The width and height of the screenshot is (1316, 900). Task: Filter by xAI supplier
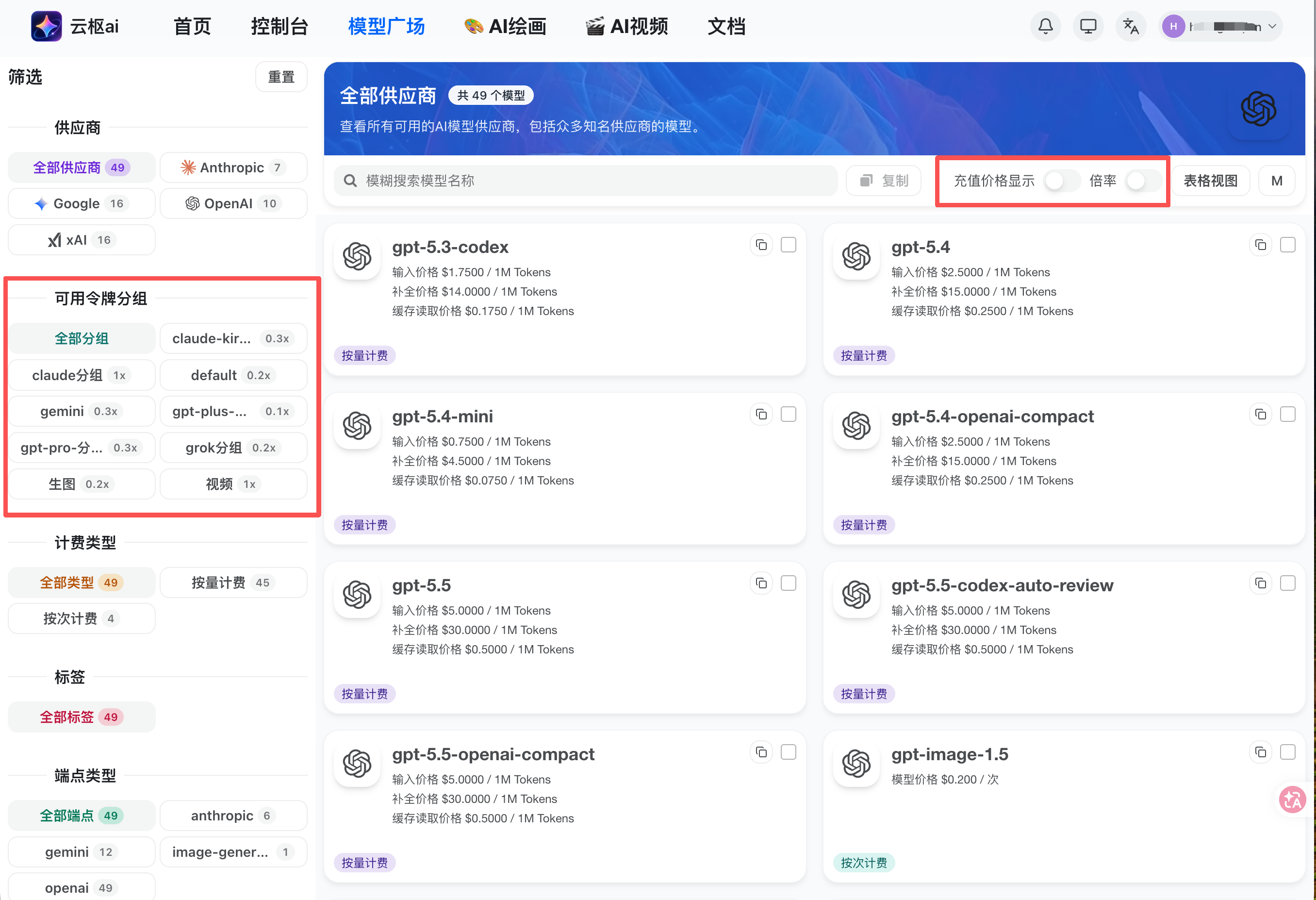click(x=82, y=240)
